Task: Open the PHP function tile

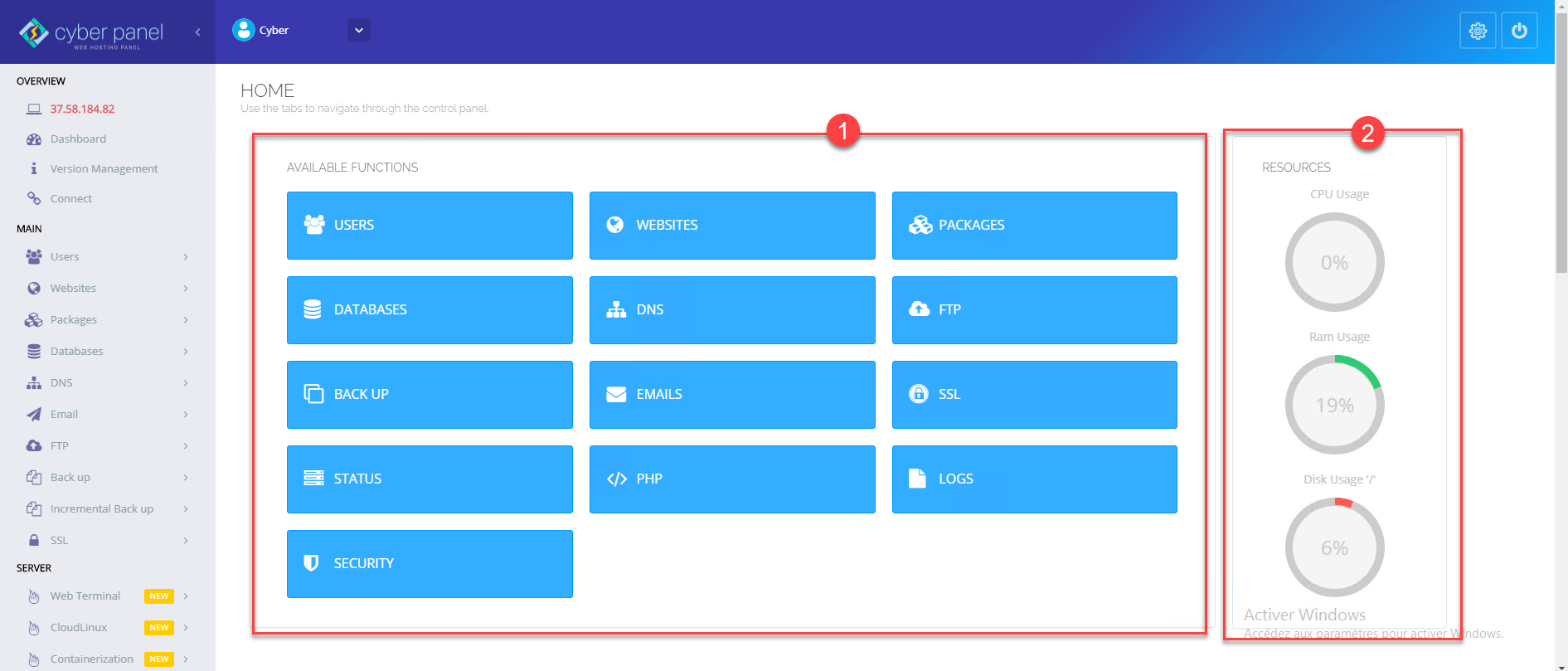Action: click(732, 479)
